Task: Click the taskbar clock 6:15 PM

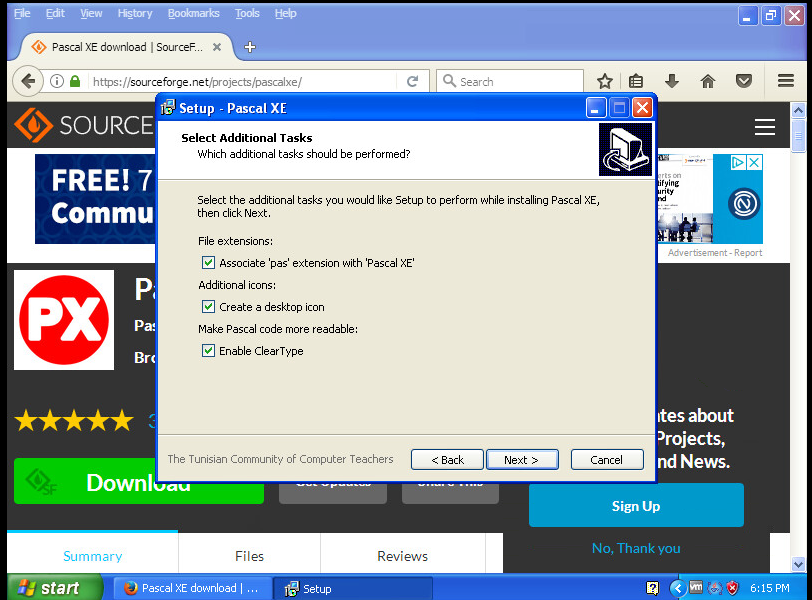Action: (x=770, y=588)
